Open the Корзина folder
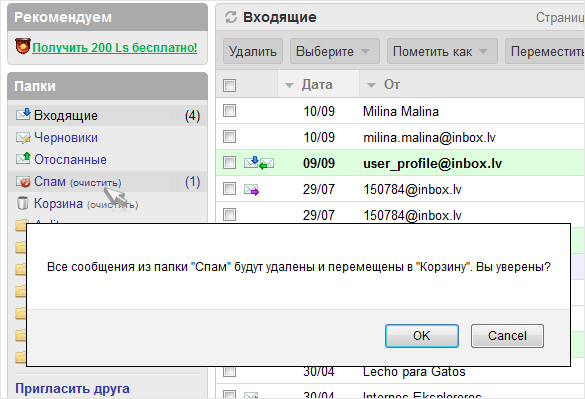Image resolution: width=585 pixels, height=399 pixels. [x=59, y=203]
